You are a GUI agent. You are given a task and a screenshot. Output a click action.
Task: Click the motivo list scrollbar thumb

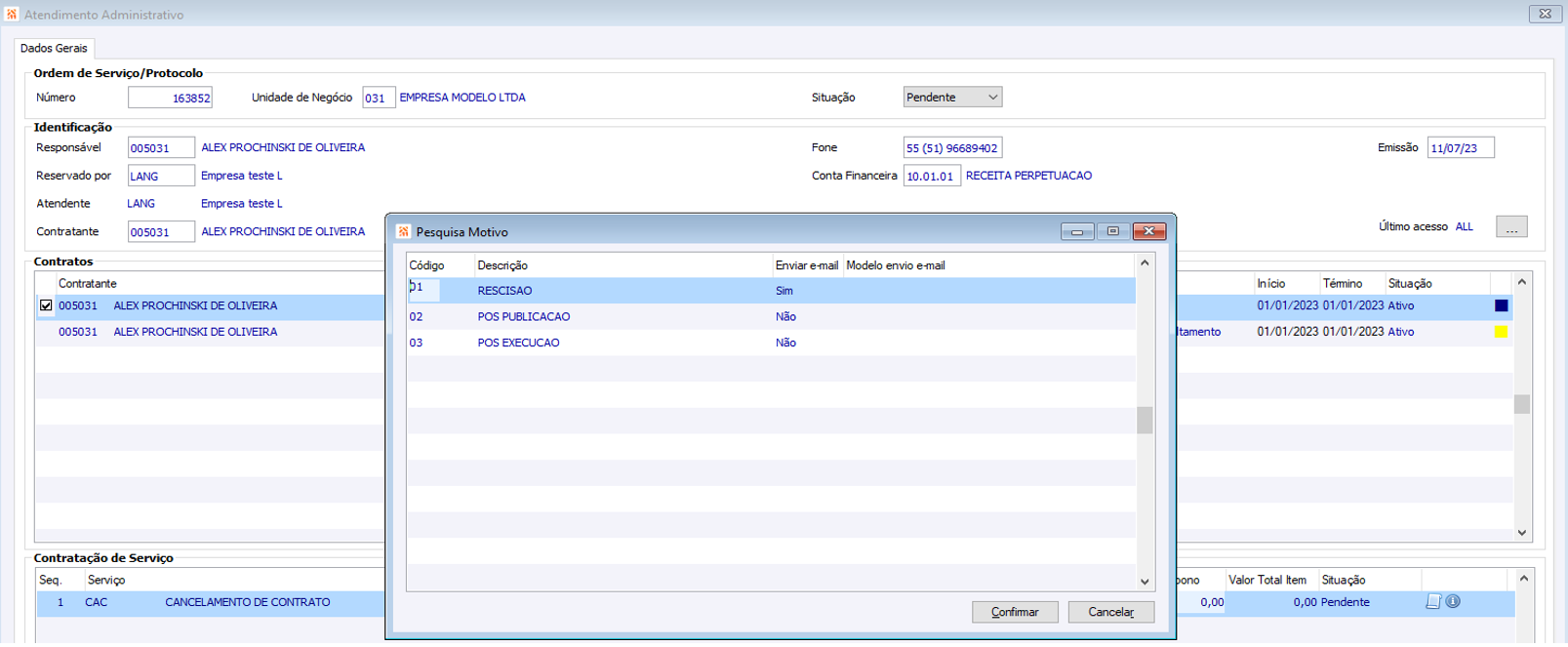[x=1145, y=420]
